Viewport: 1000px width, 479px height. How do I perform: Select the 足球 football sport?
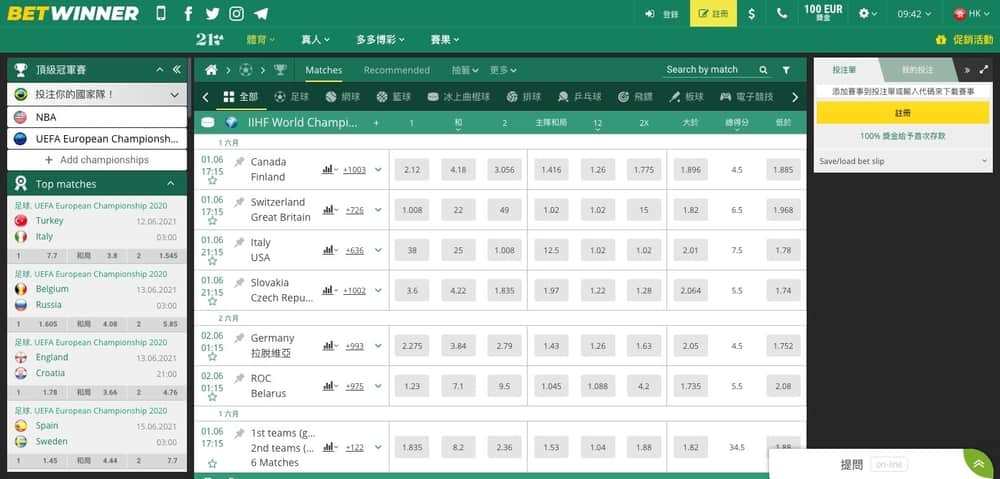coord(291,97)
